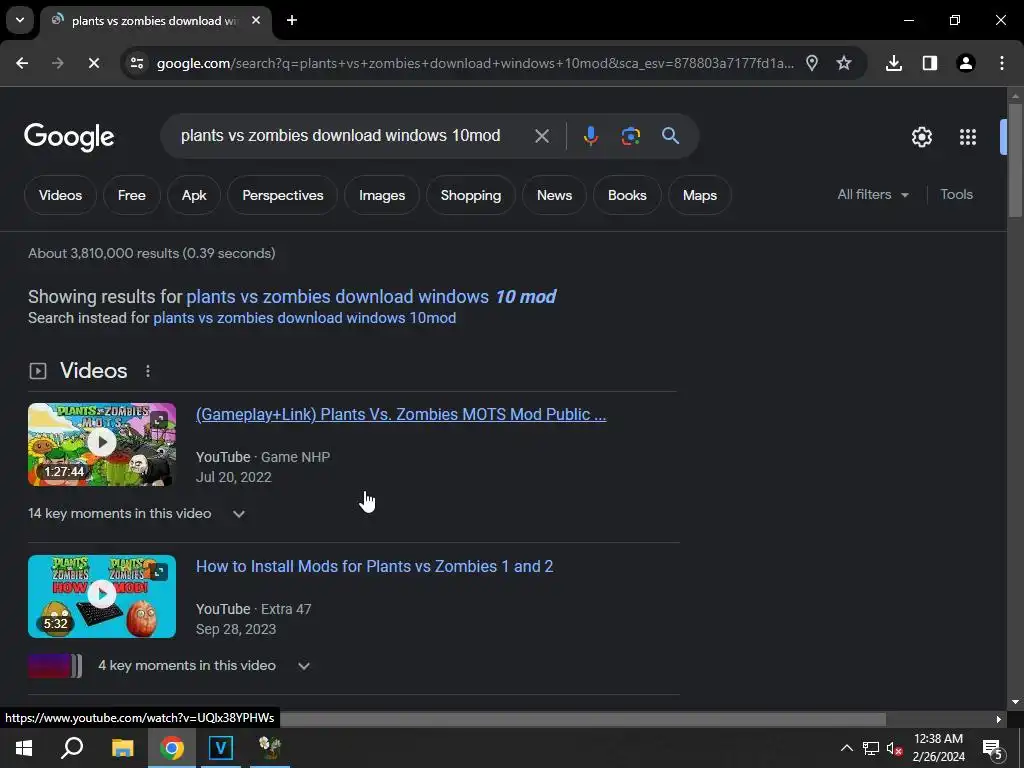Switch to the Shopping tab
The height and width of the screenshot is (768, 1024).
pos(471,195)
